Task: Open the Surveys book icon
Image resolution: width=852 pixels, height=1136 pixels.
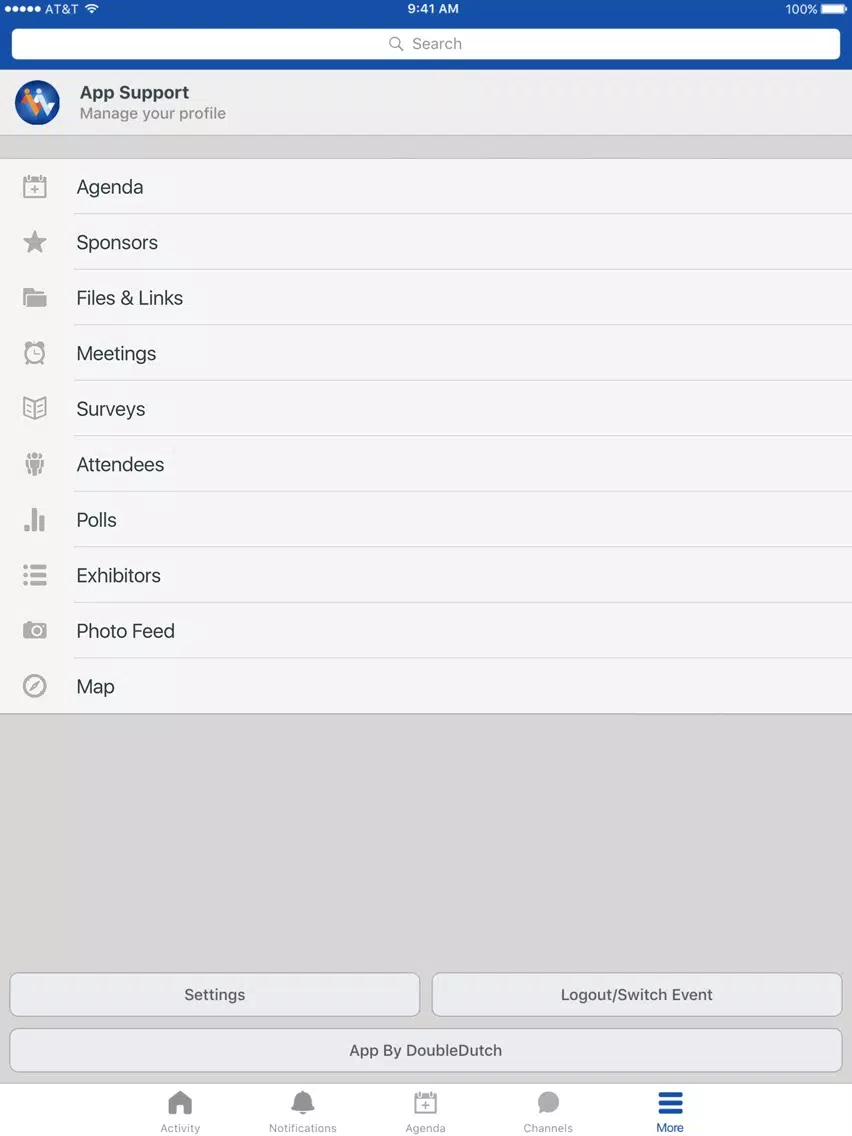Action: pyautogui.click(x=35, y=409)
